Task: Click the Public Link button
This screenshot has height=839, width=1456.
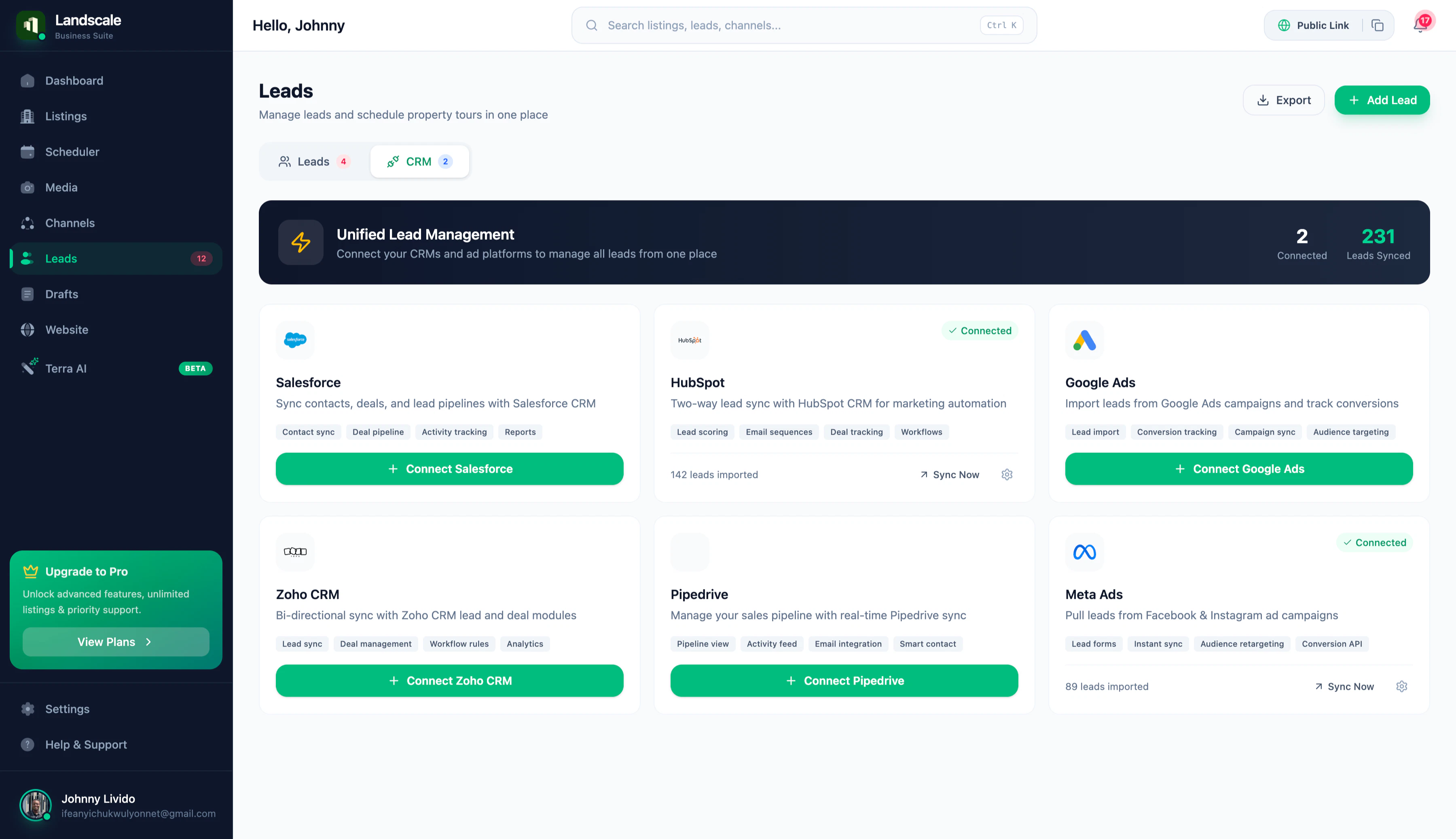Action: click(1314, 25)
